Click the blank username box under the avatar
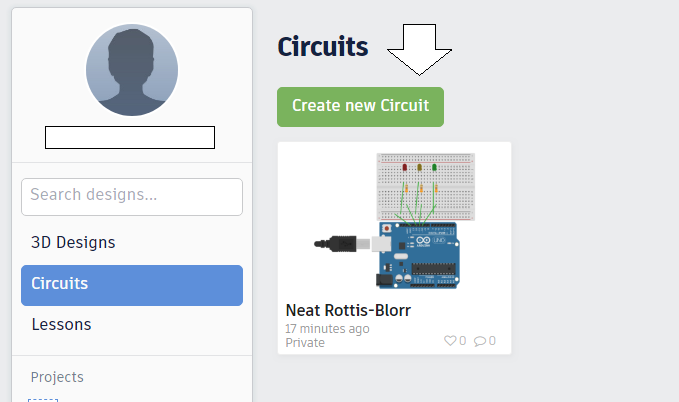 click(130, 137)
